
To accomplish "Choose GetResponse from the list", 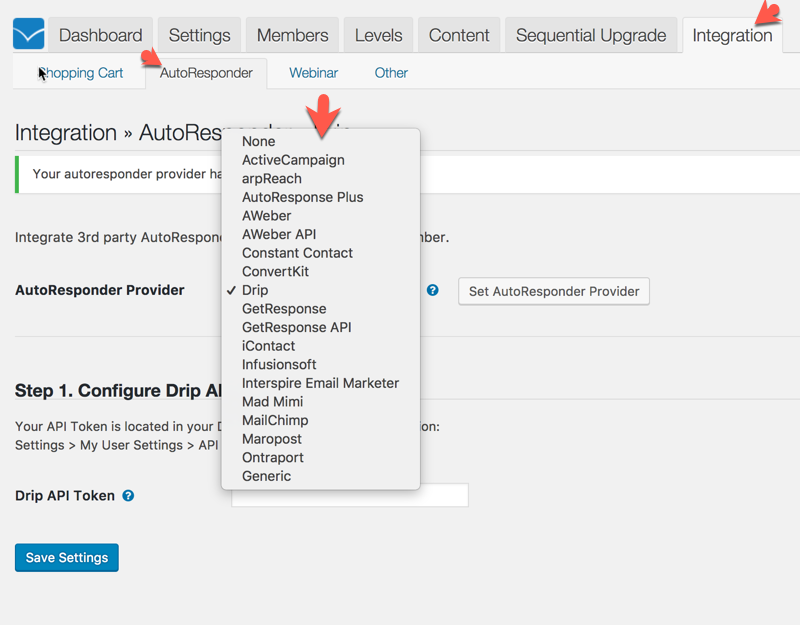I will 320,309.
